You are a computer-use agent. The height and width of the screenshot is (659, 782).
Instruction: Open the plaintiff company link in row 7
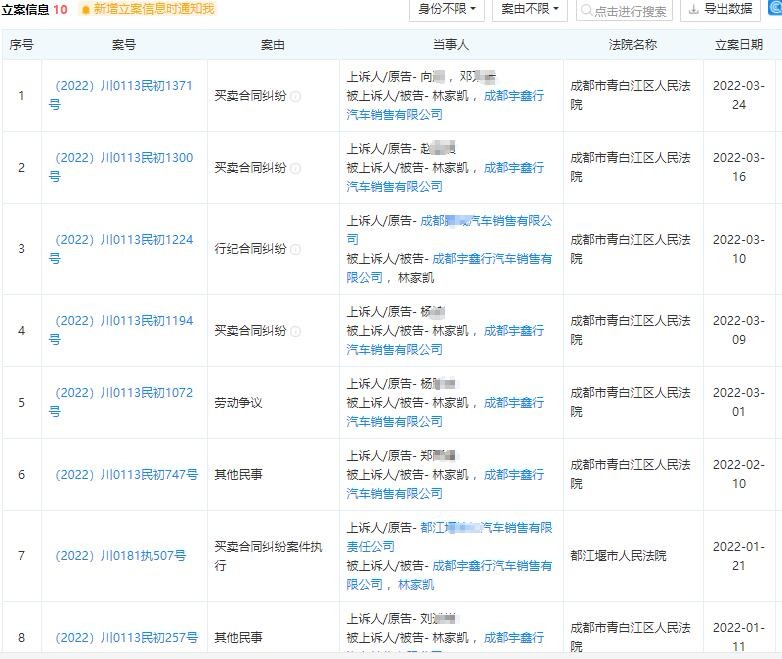coord(485,528)
